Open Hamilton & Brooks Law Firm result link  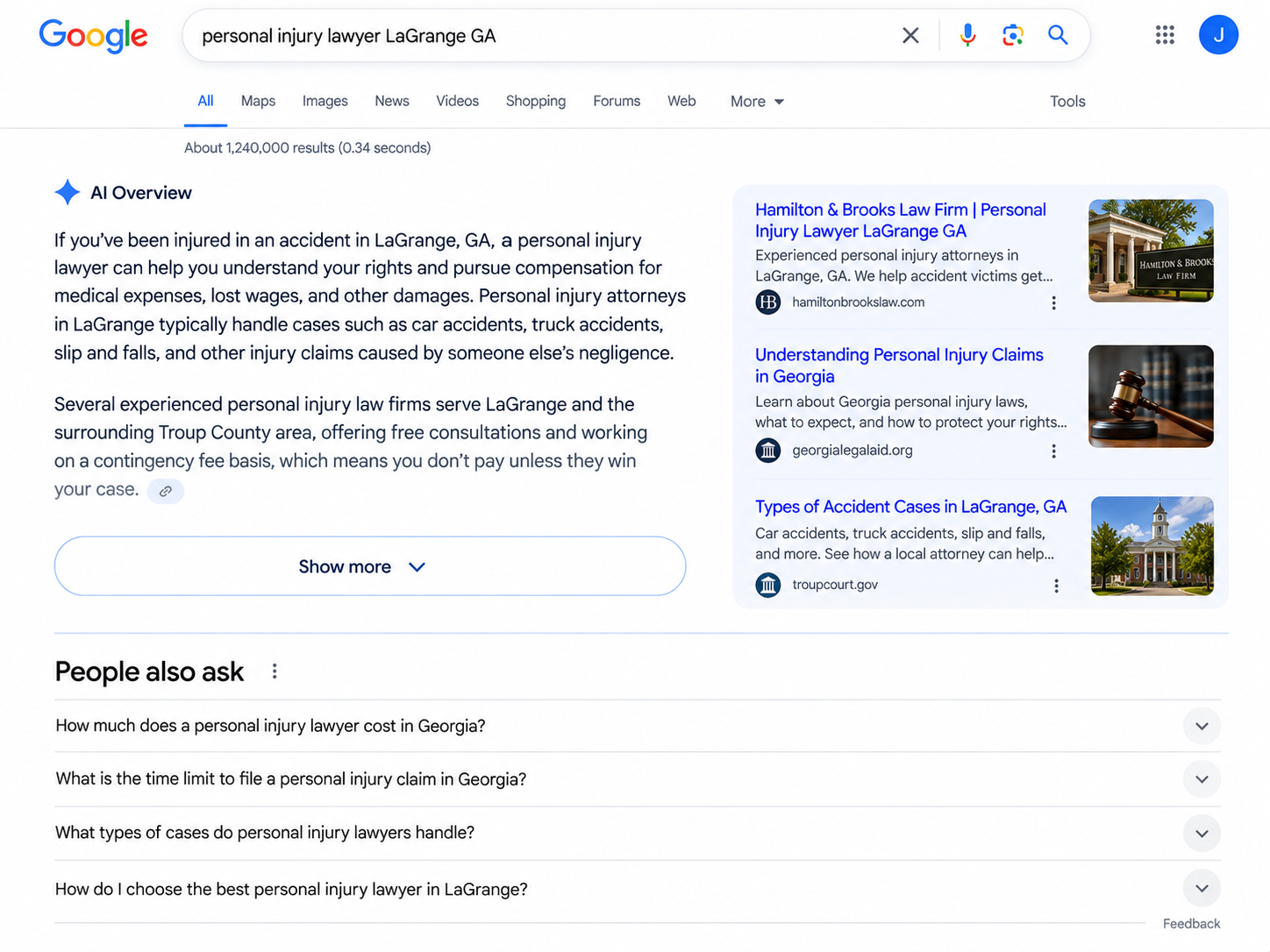pos(901,220)
